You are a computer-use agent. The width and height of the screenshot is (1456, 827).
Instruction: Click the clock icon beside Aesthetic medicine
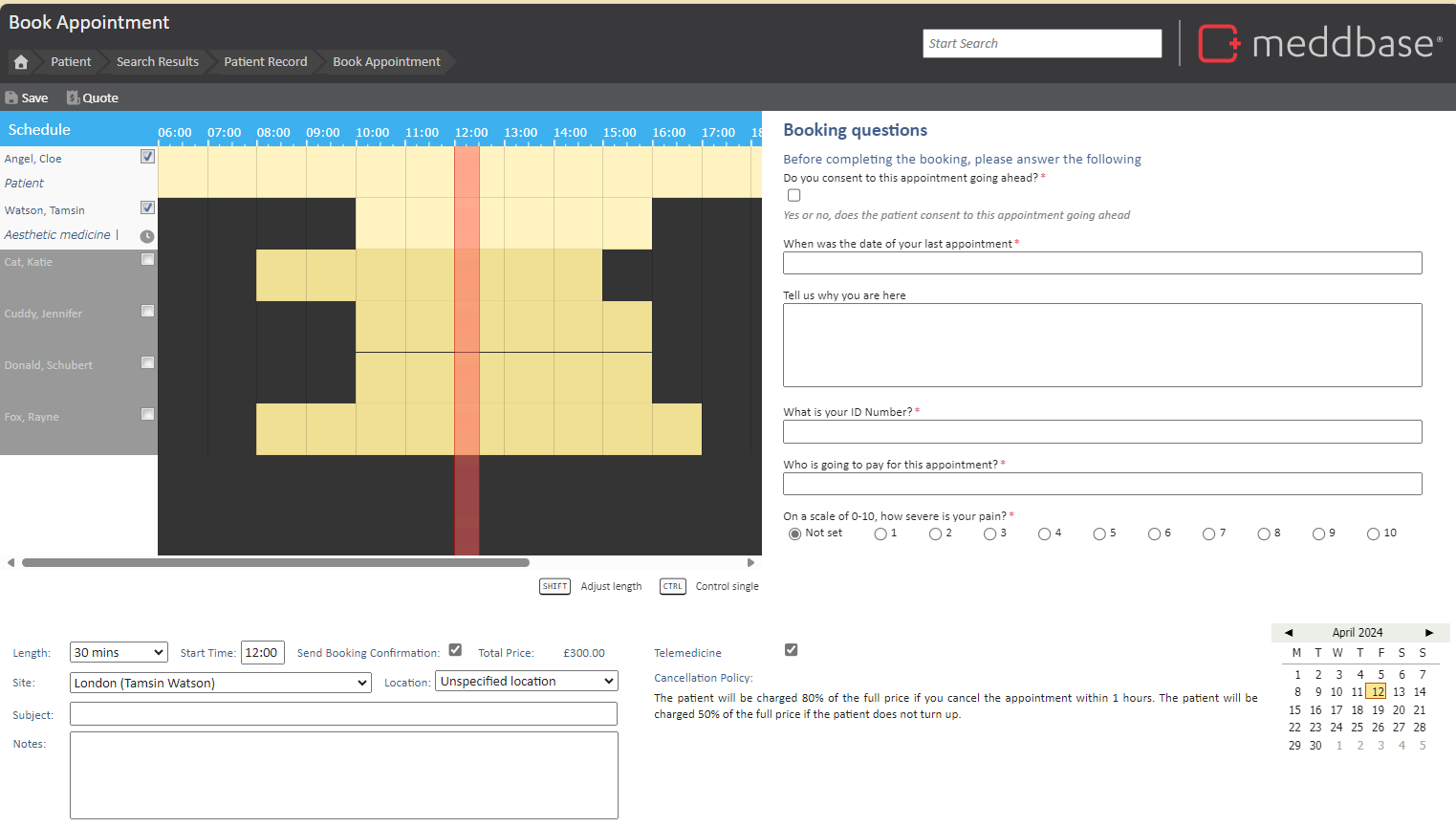click(x=147, y=236)
